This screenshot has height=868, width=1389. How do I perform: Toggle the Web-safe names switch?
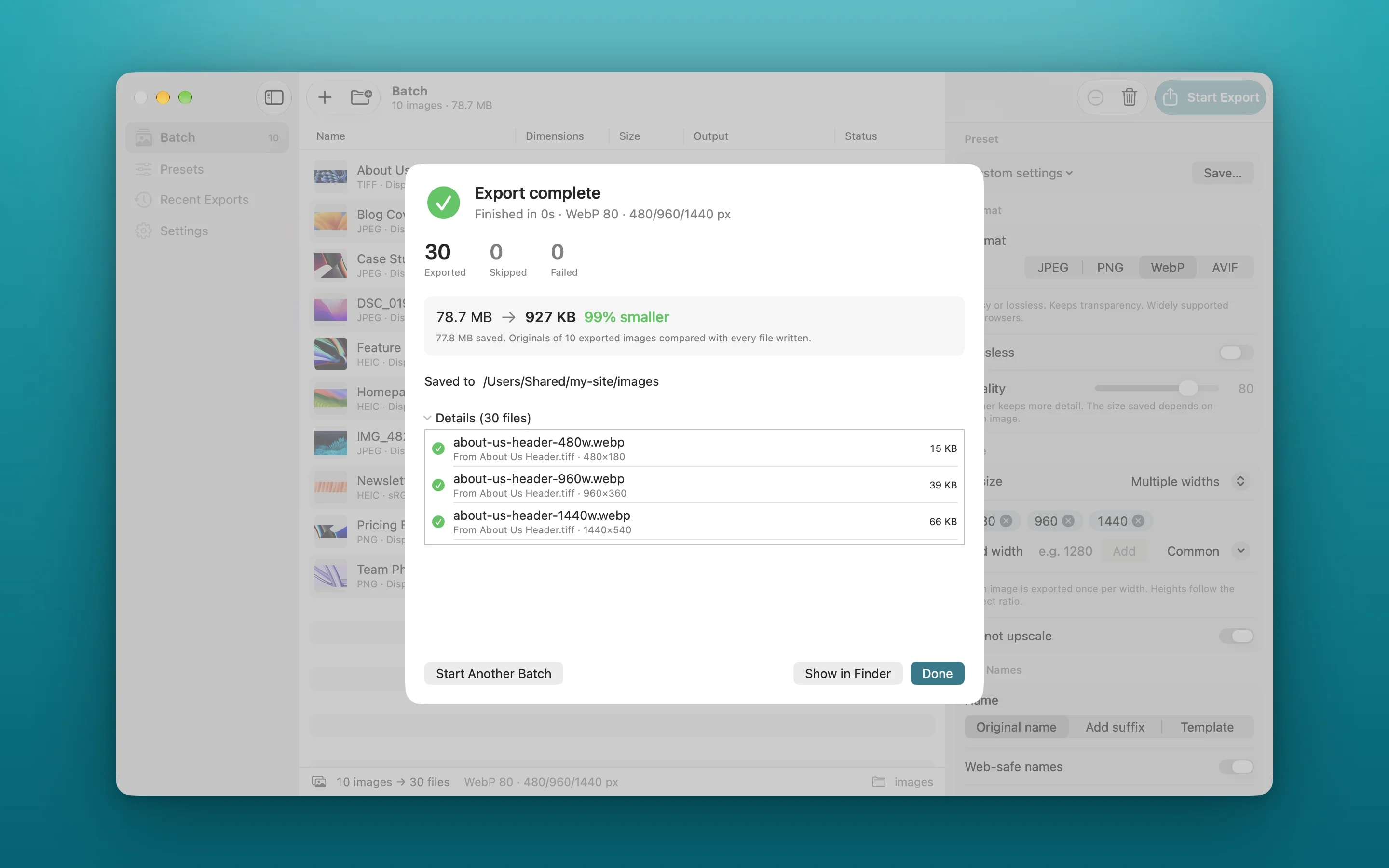pos(1236,767)
